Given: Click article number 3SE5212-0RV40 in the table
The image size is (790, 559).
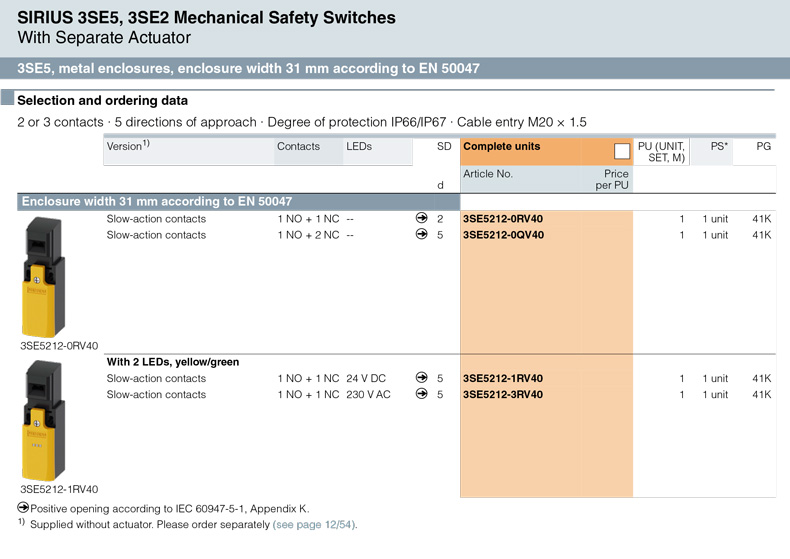Looking at the screenshot, I should click(503, 219).
